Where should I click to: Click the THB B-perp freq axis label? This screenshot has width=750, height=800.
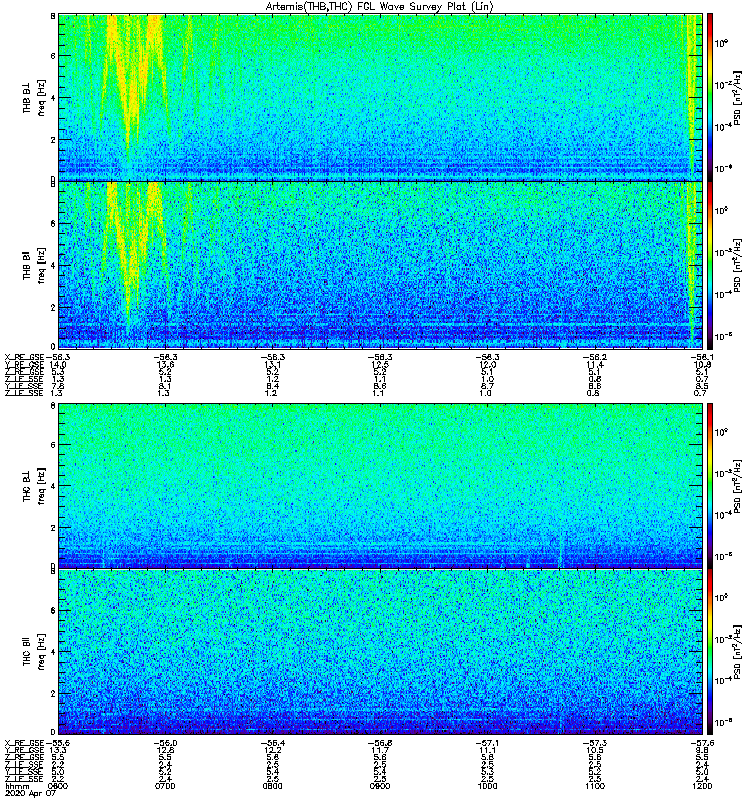tap(34, 97)
